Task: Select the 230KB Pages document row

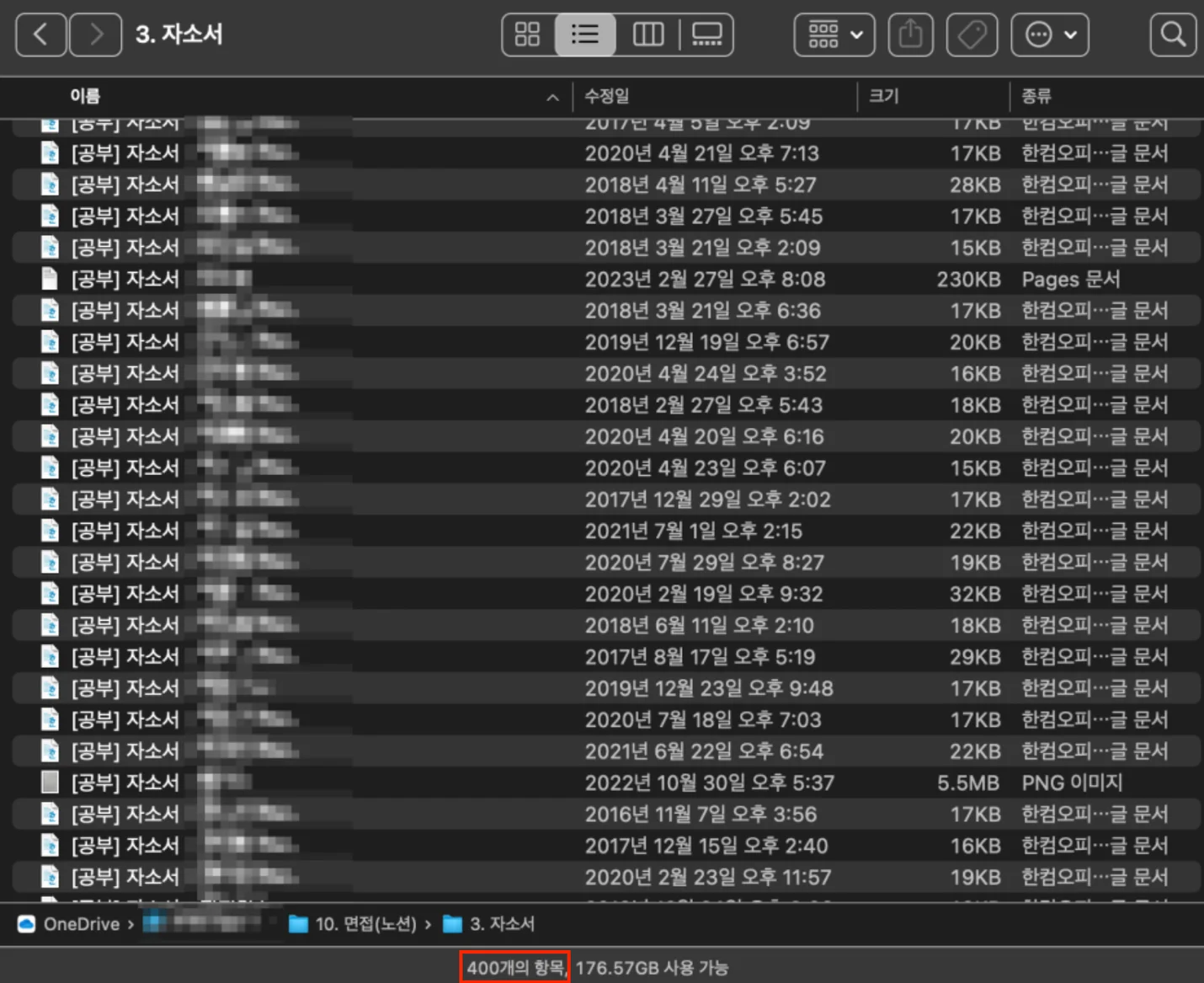Action: point(606,279)
